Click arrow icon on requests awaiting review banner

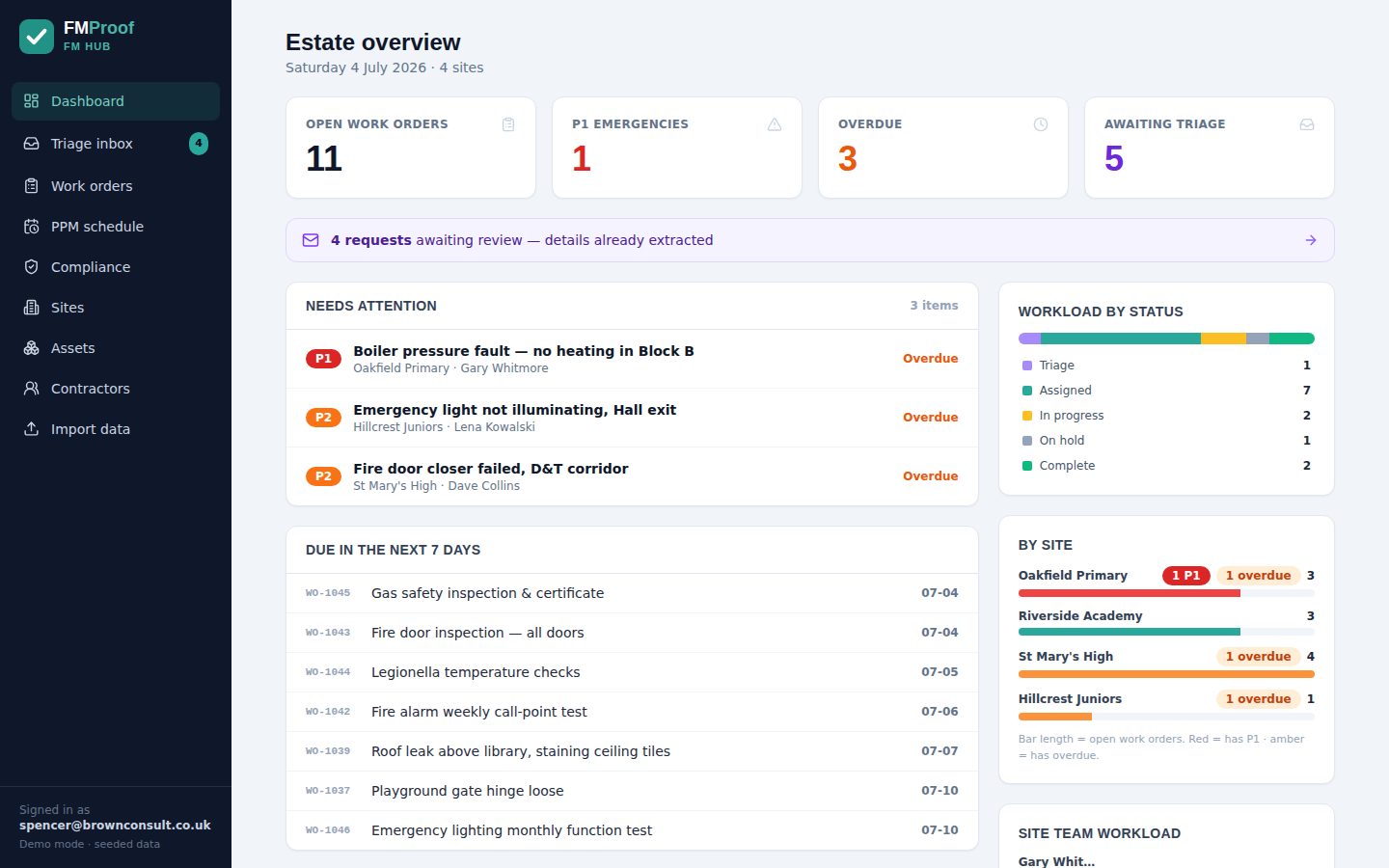point(1311,240)
